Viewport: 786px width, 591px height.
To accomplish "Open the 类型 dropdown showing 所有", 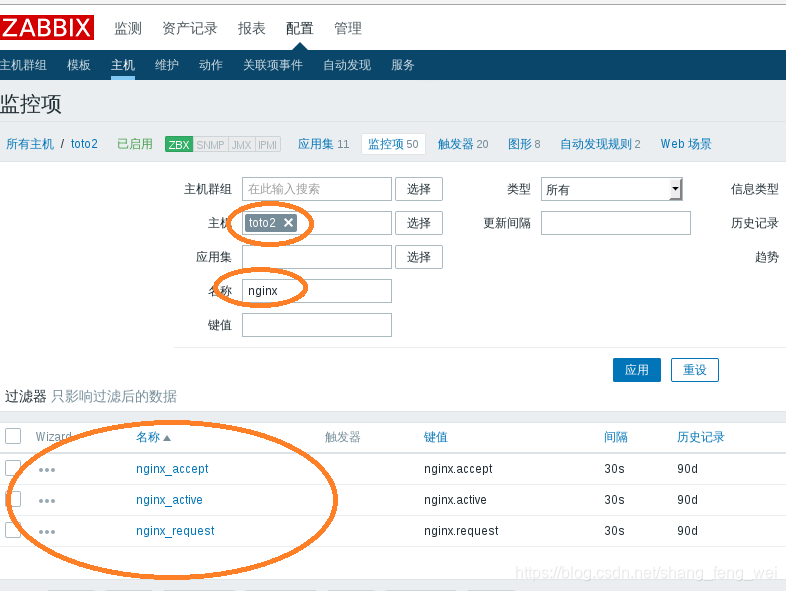I will (x=612, y=189).
